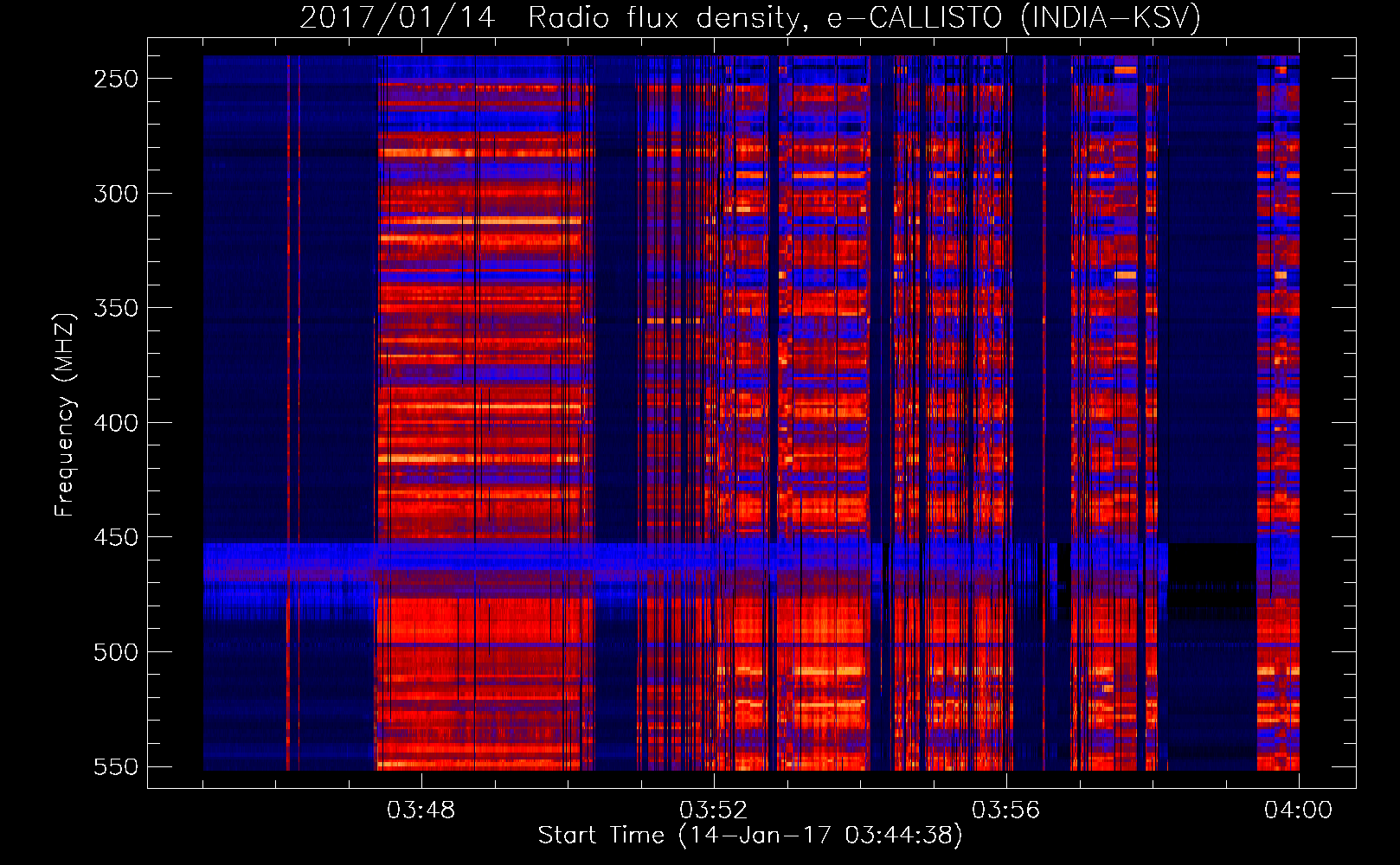
Task: Click the 500 frequency tick label
Action: [116, 652]
